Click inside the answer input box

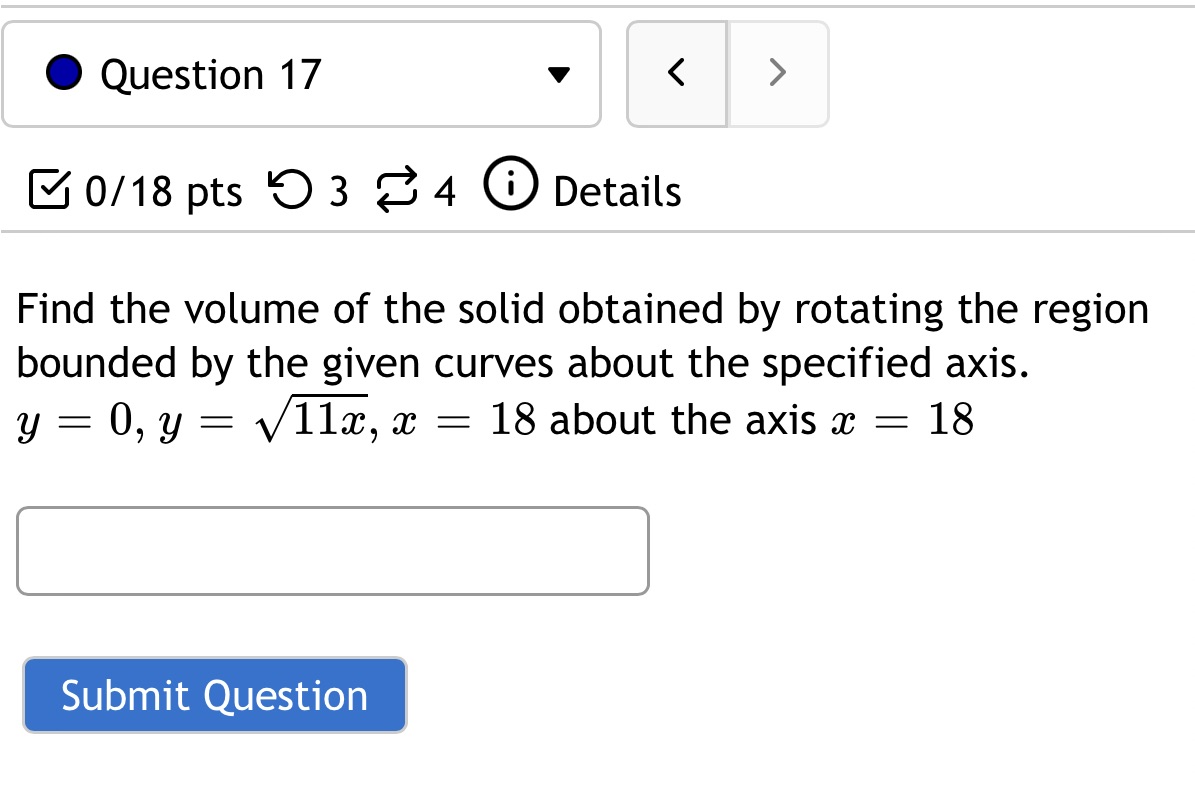tap(332, 551)
